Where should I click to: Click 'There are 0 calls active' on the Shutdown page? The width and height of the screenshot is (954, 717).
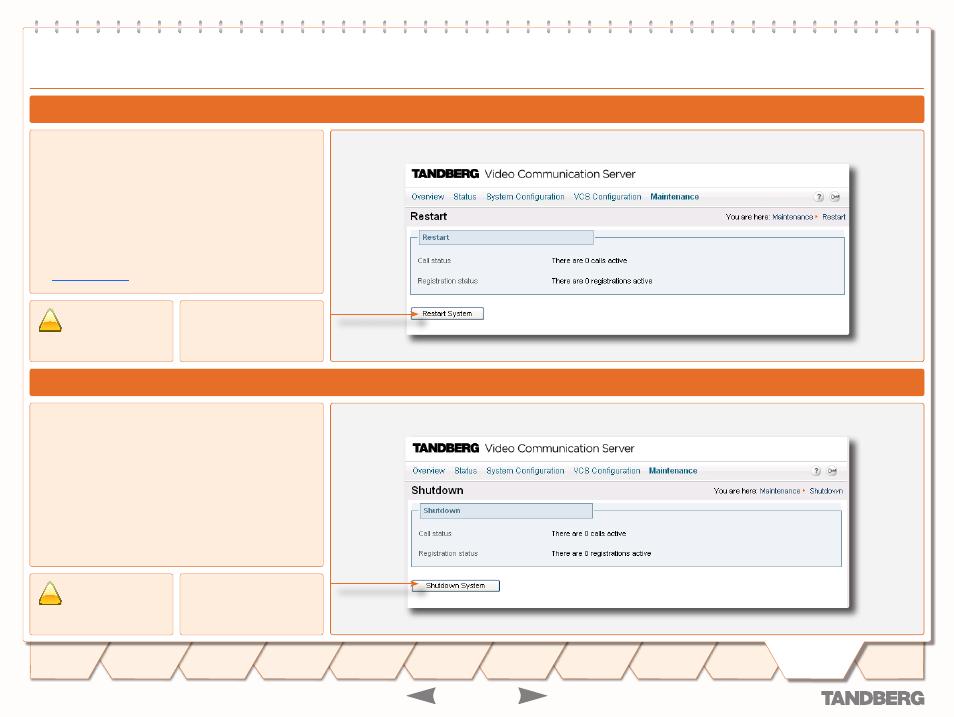pyautogui.click(x=588, y=534)
